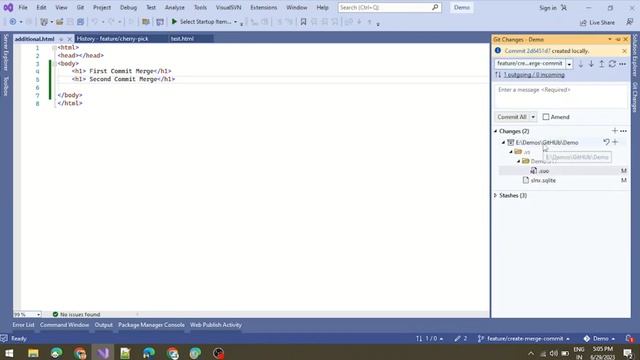Viewport: 640px width, 360px height.
Task: Open Git Changes window options dropdown
Action: pos(610,40)
